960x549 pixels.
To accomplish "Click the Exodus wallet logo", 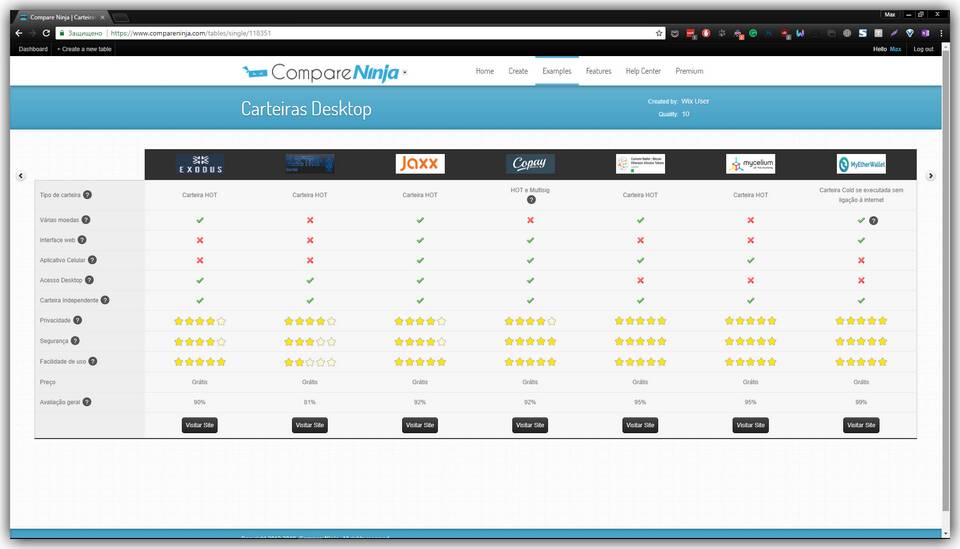I will (200, 164).
